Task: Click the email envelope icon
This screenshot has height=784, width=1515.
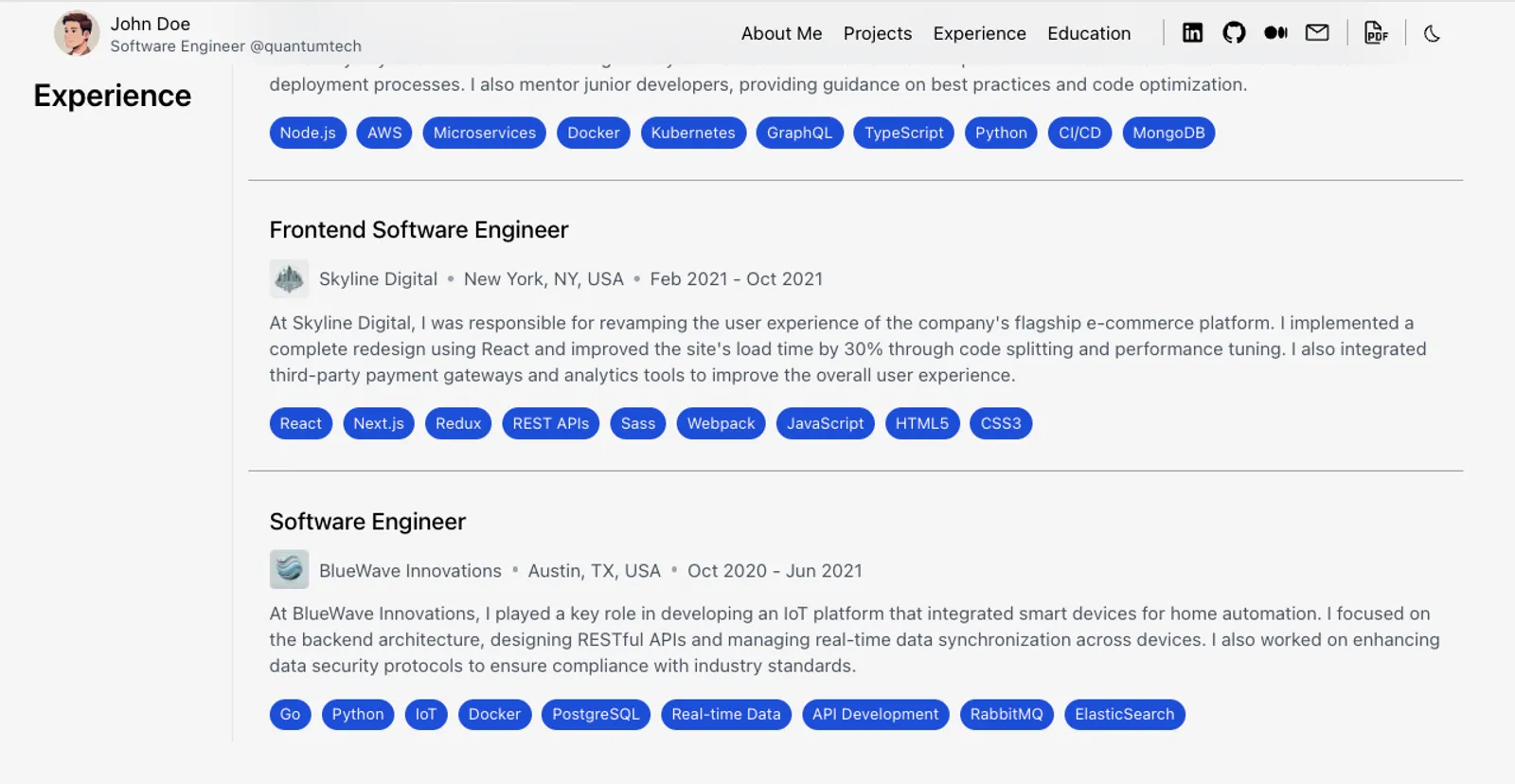Action: pyautogui.click(x=1317, y=33)
